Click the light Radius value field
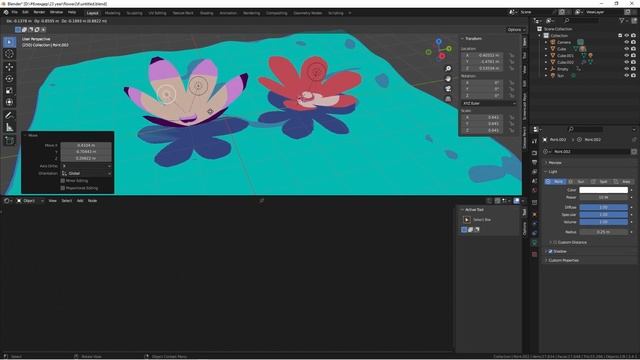The height and width of the screenshot is (360, 640). pyautogui.click(x=603, y=232)
